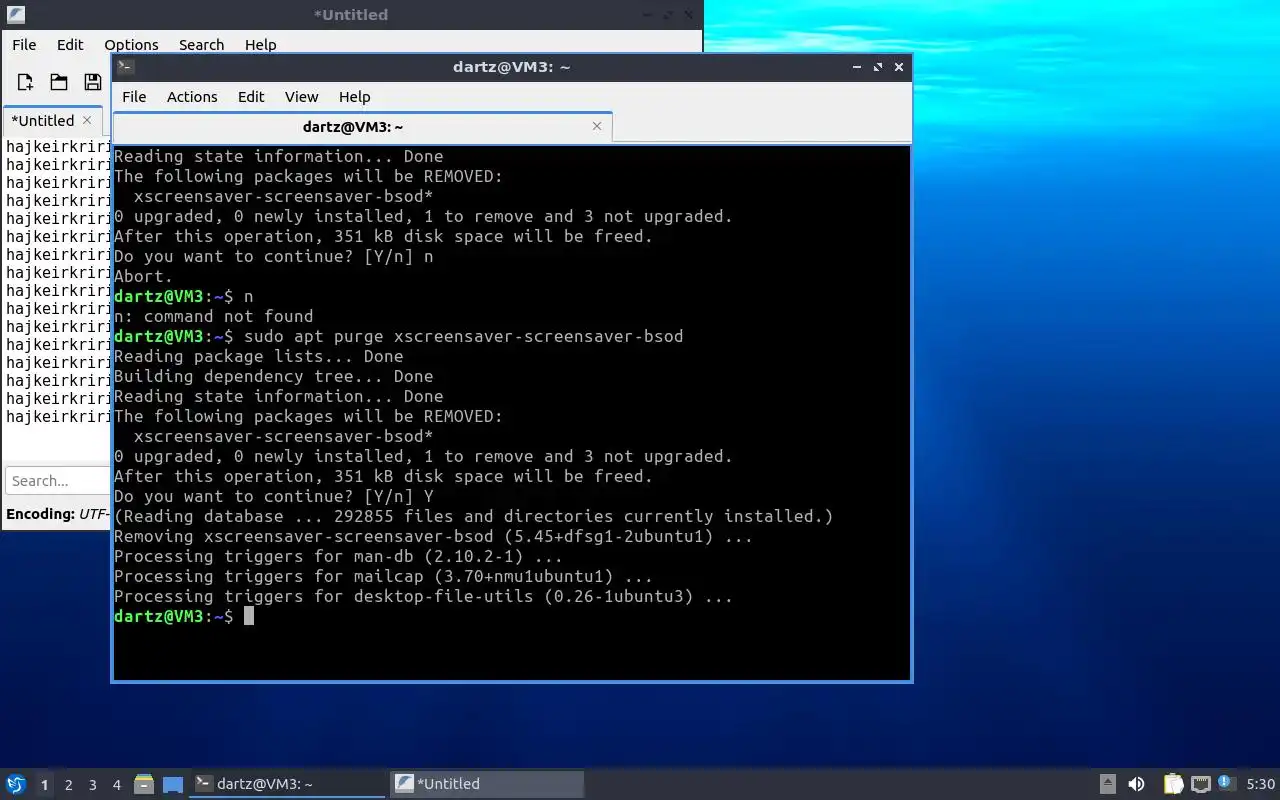Click 'Removing xscreensaver-screensaver-bsod' output line
This screenshot has width=1280, height=800.
(x=433, y=536)
